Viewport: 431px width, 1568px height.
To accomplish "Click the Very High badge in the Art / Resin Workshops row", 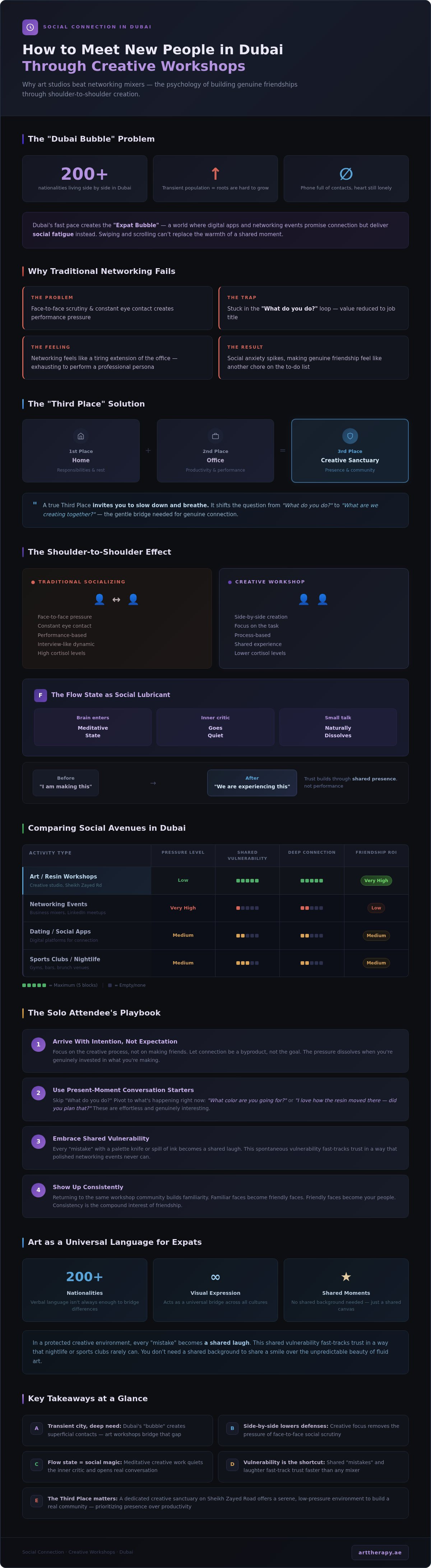I will pyautogui.click(x=376, y=880).
